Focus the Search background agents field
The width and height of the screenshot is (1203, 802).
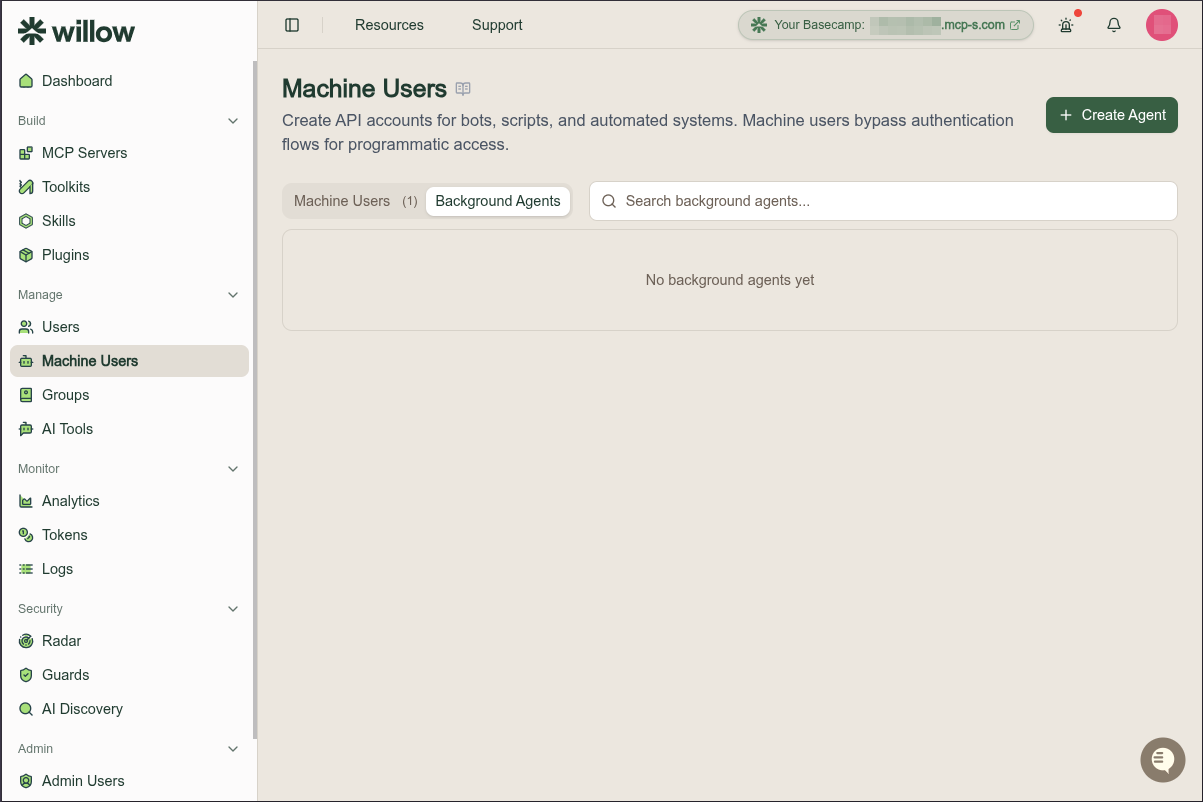(883, 201)
